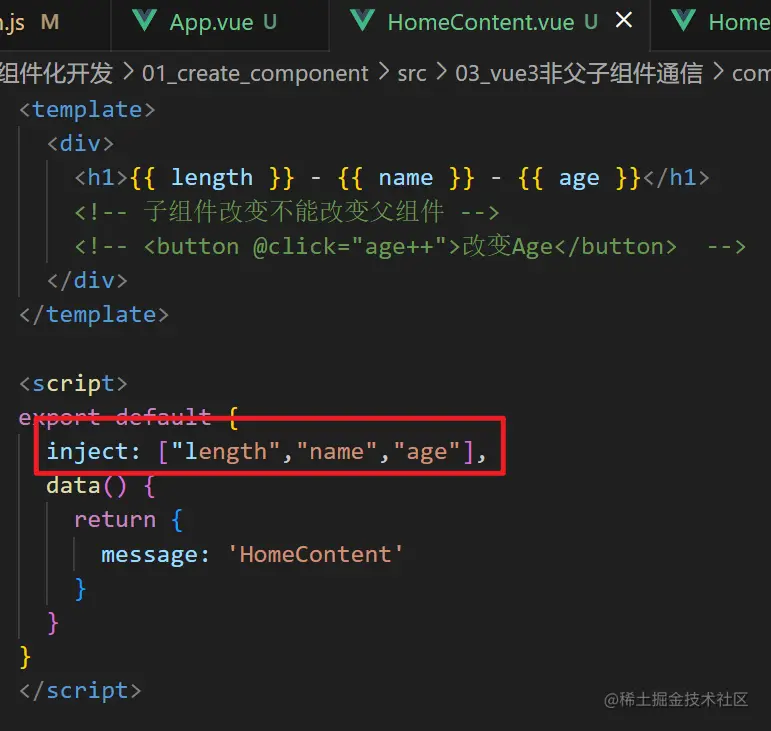Click the opening <template> tag line
This screenshot has height=731, width=771.
point(87,110)
